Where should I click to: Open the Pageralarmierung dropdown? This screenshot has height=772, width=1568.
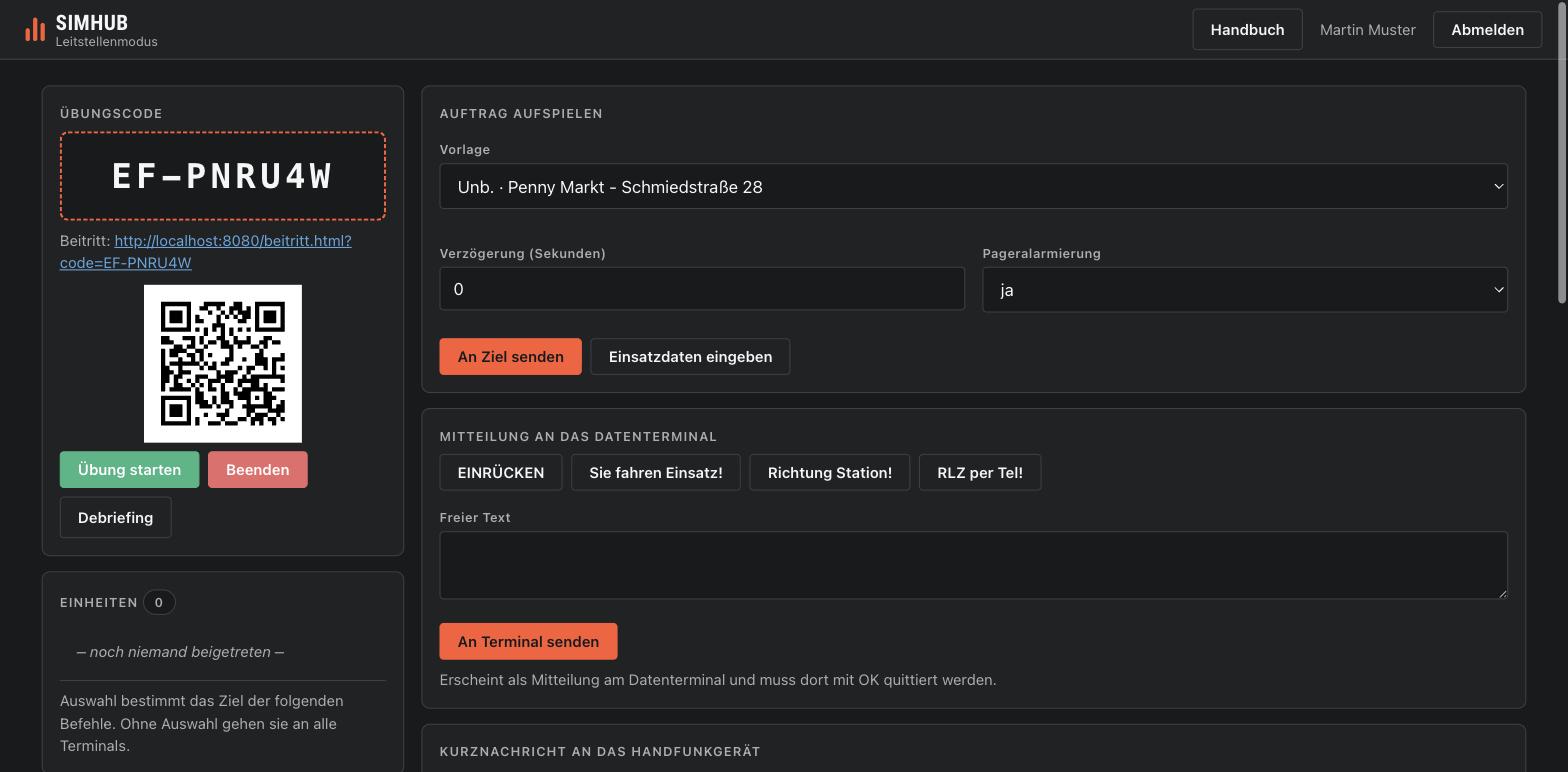click(x=1245, y=290)
